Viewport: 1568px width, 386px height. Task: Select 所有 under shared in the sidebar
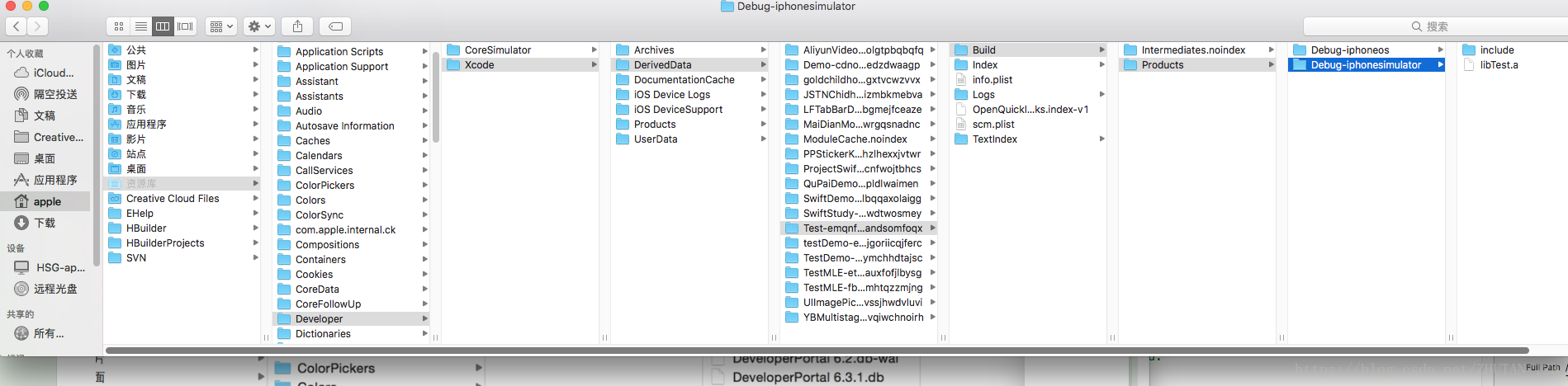(47, 333)
